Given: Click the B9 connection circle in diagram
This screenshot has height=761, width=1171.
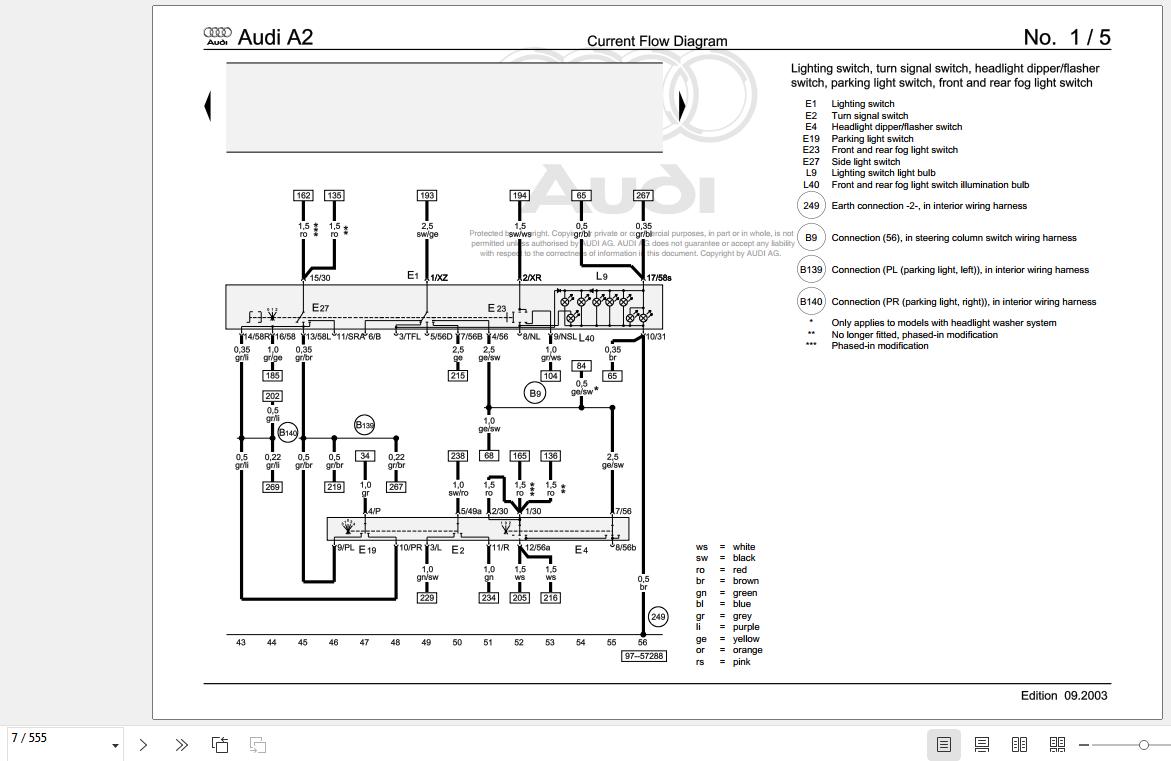Looking at the screenshot, I should pyautogui.click(x=535, y=393).
